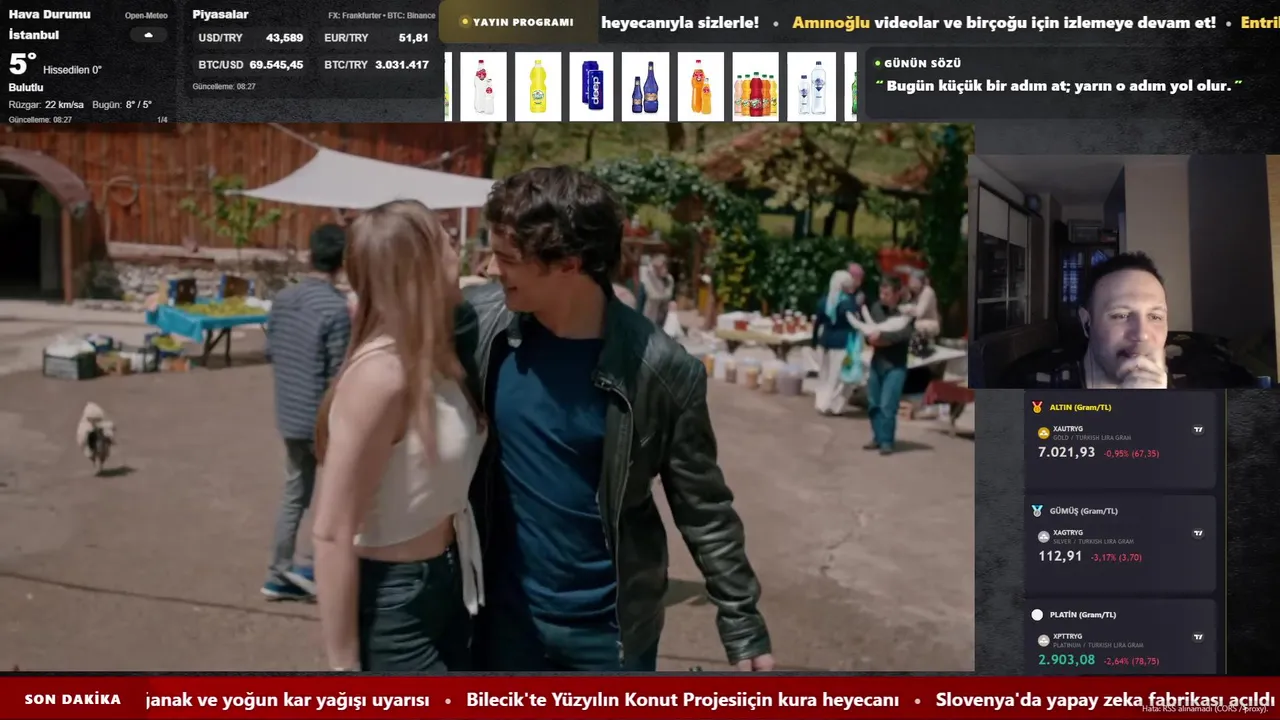Click the GÜMÜŞ (Gram/TL) heading
This screenshot has height=720, width=1280.
pyautogui.click(x=1084, y=511)
